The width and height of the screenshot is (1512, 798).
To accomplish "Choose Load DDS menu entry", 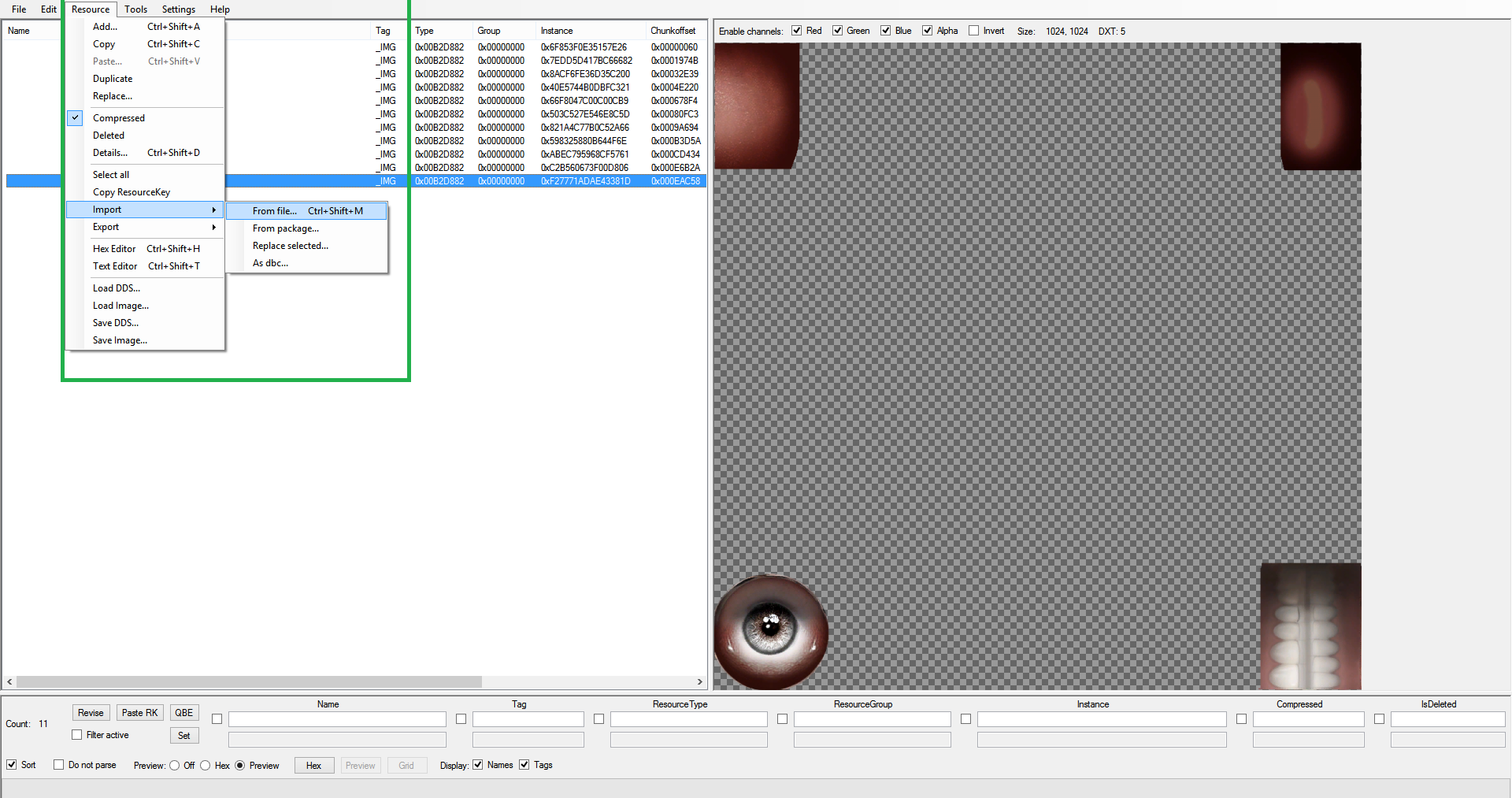I will tap(146, 288).
